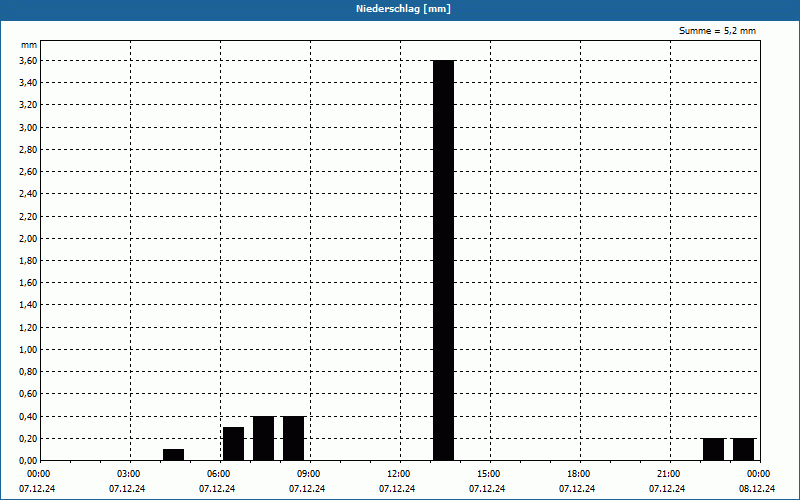Pick the 1,20 y-axis tick label
Image resolution: width=800 pixels, height=500 pixels.
[28, 328]
